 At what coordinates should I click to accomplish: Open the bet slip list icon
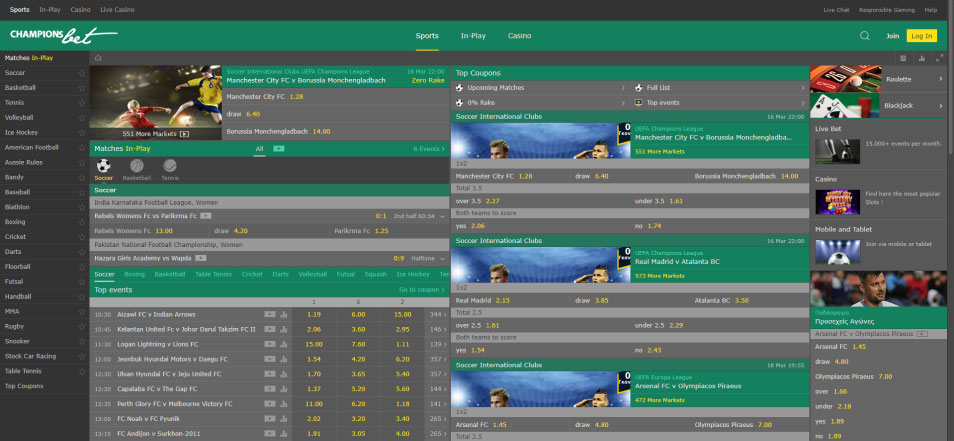point(903,58)
